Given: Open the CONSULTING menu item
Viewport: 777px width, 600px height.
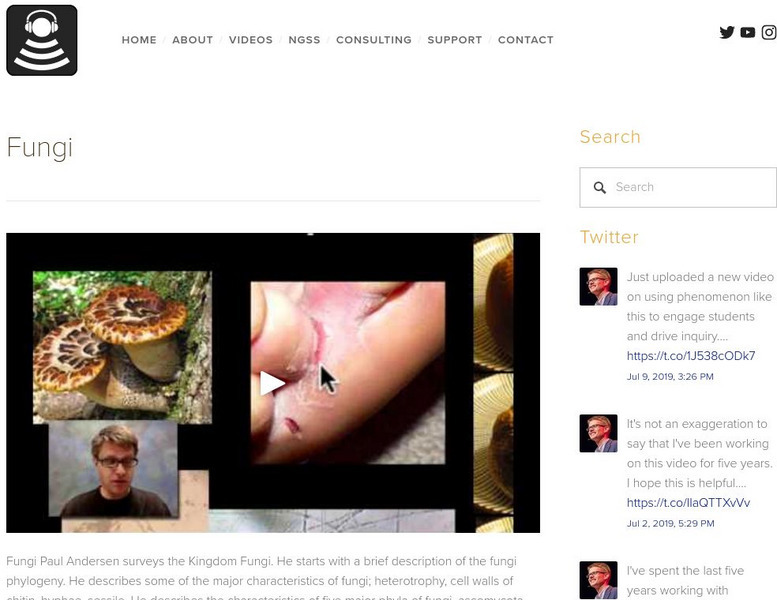Looking at the screenshot, I should [x=374, y=40].
